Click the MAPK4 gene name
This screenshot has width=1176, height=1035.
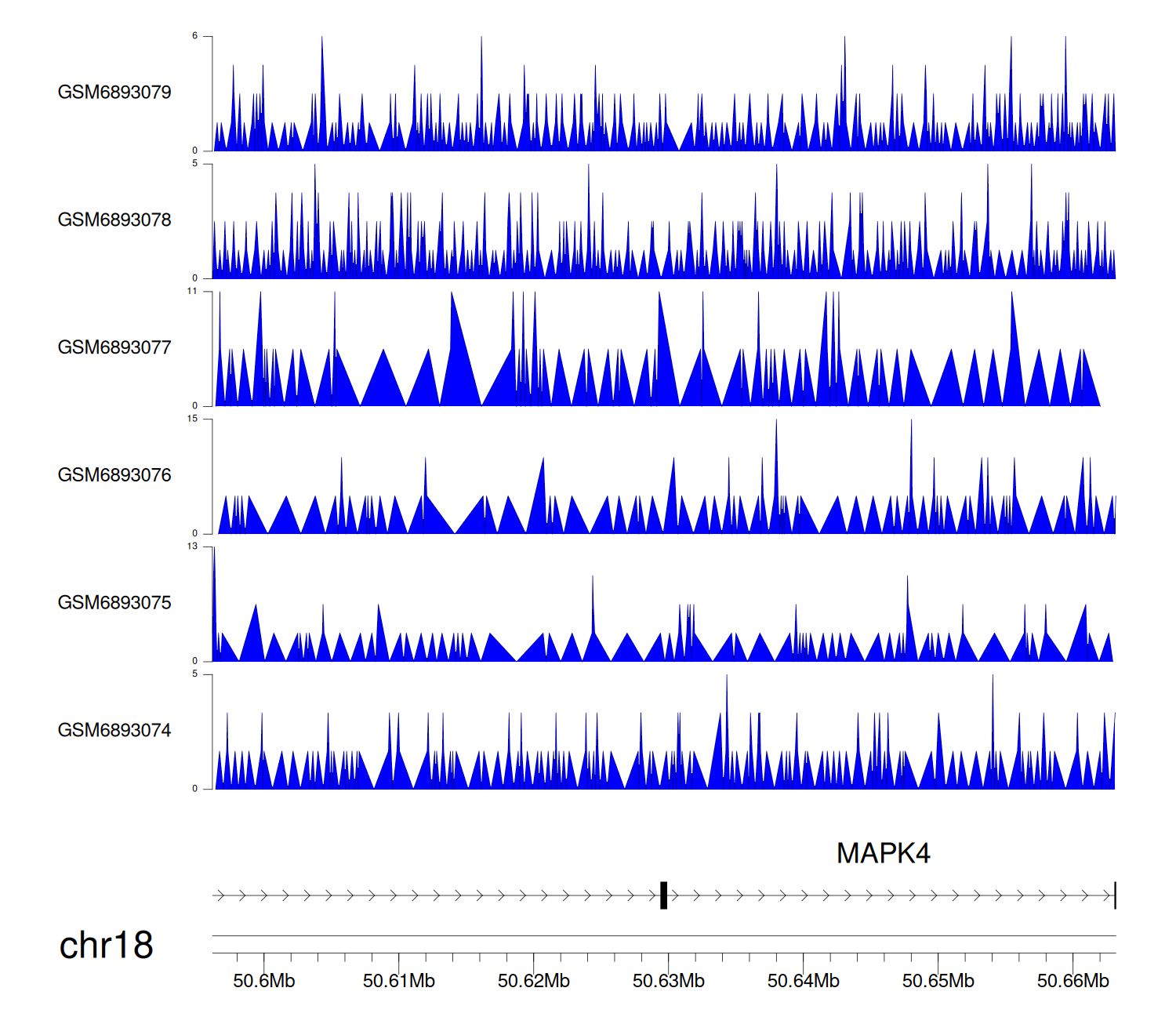tap(883, 853)
